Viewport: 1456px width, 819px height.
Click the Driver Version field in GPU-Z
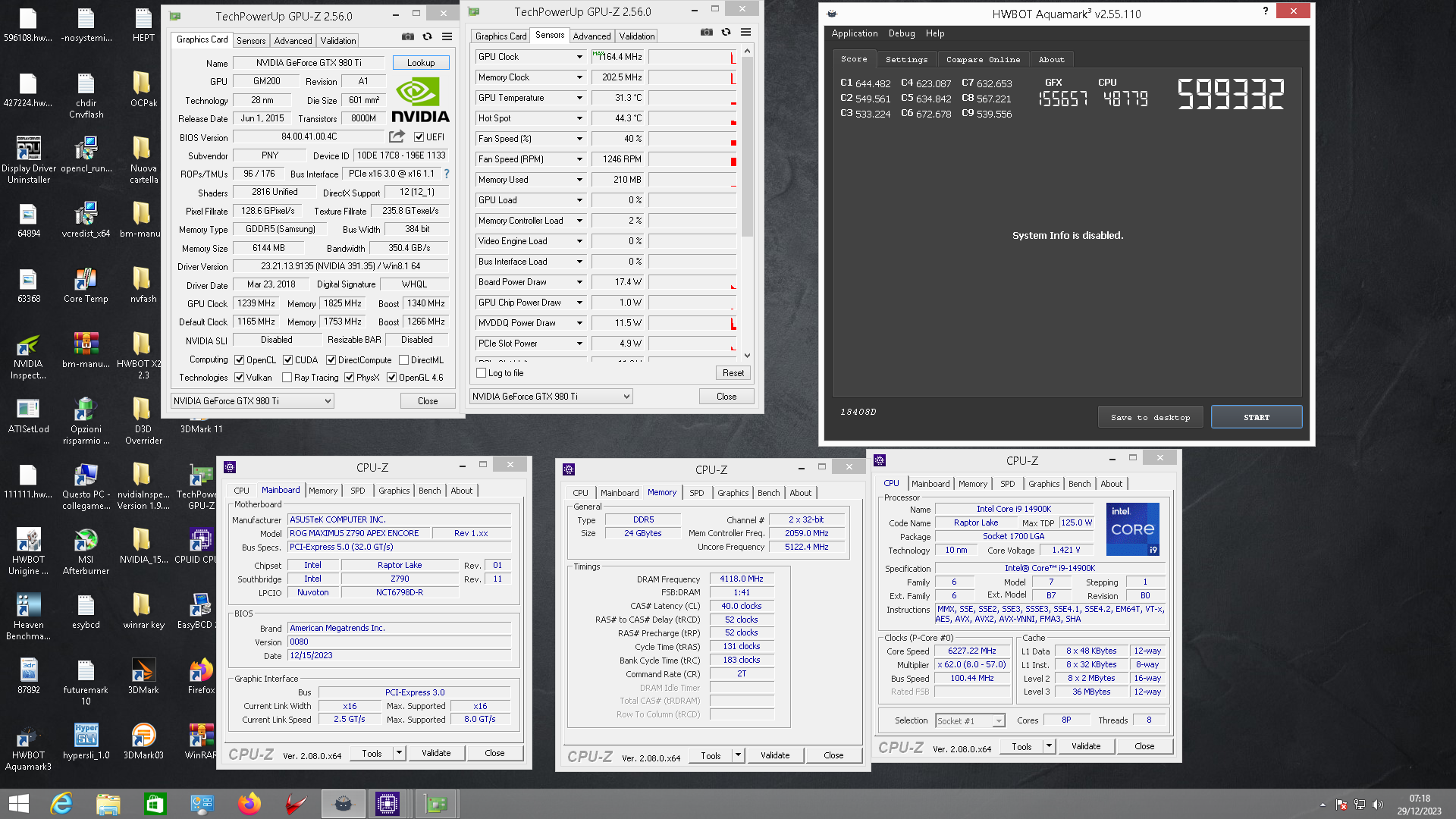pyautogui.click(x=340, y=266)
